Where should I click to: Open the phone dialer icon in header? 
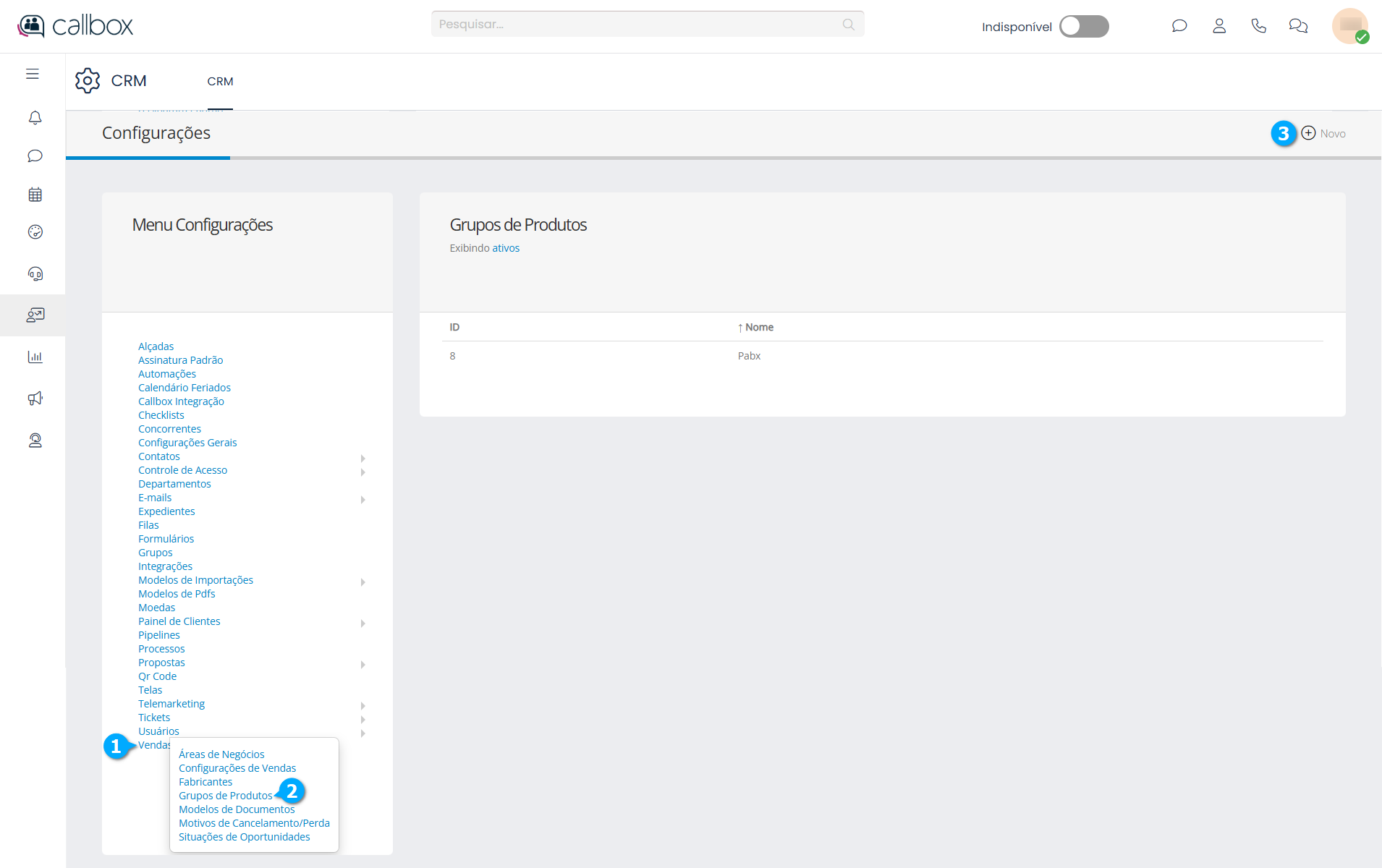1258,26
